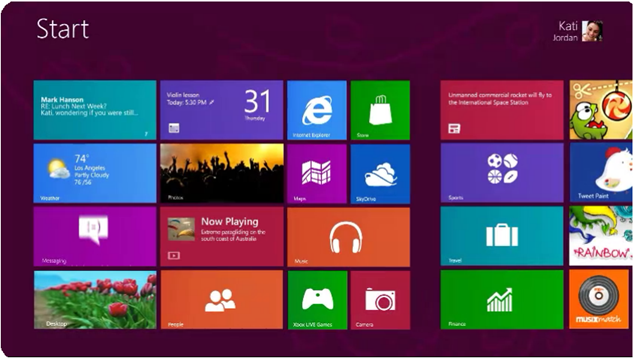Open the Maps tile
Viewport: 640px width, 361px height.
pyautogui.click(x=317, y=174)
